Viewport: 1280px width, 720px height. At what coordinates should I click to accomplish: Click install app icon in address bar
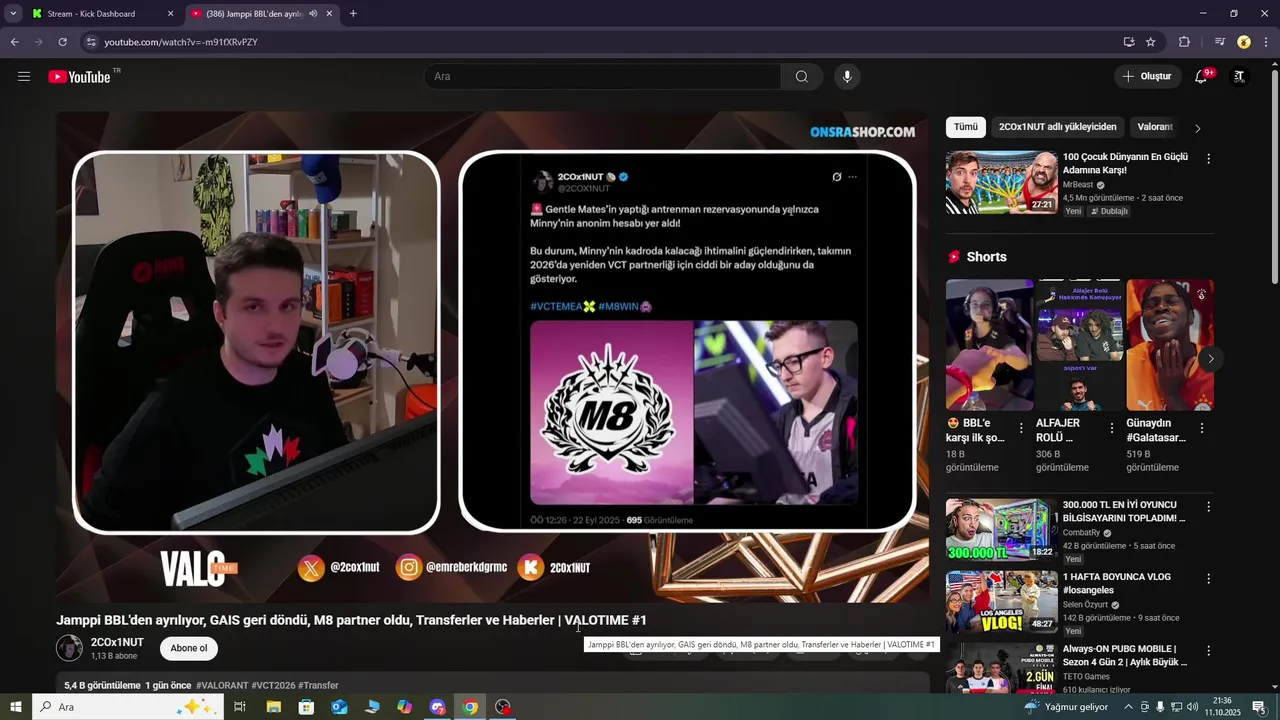tap(1129, 42)
